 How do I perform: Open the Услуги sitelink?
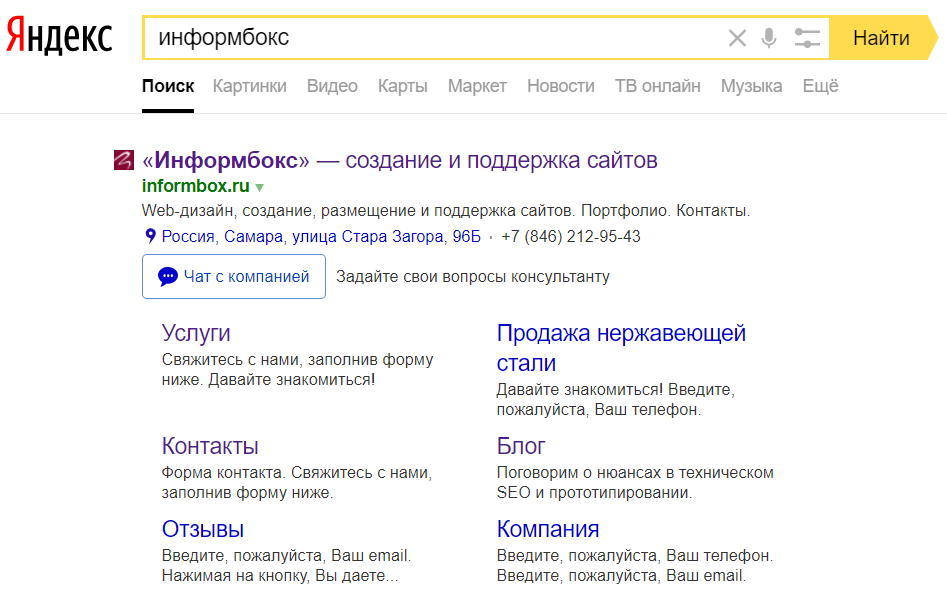[196, 333]
